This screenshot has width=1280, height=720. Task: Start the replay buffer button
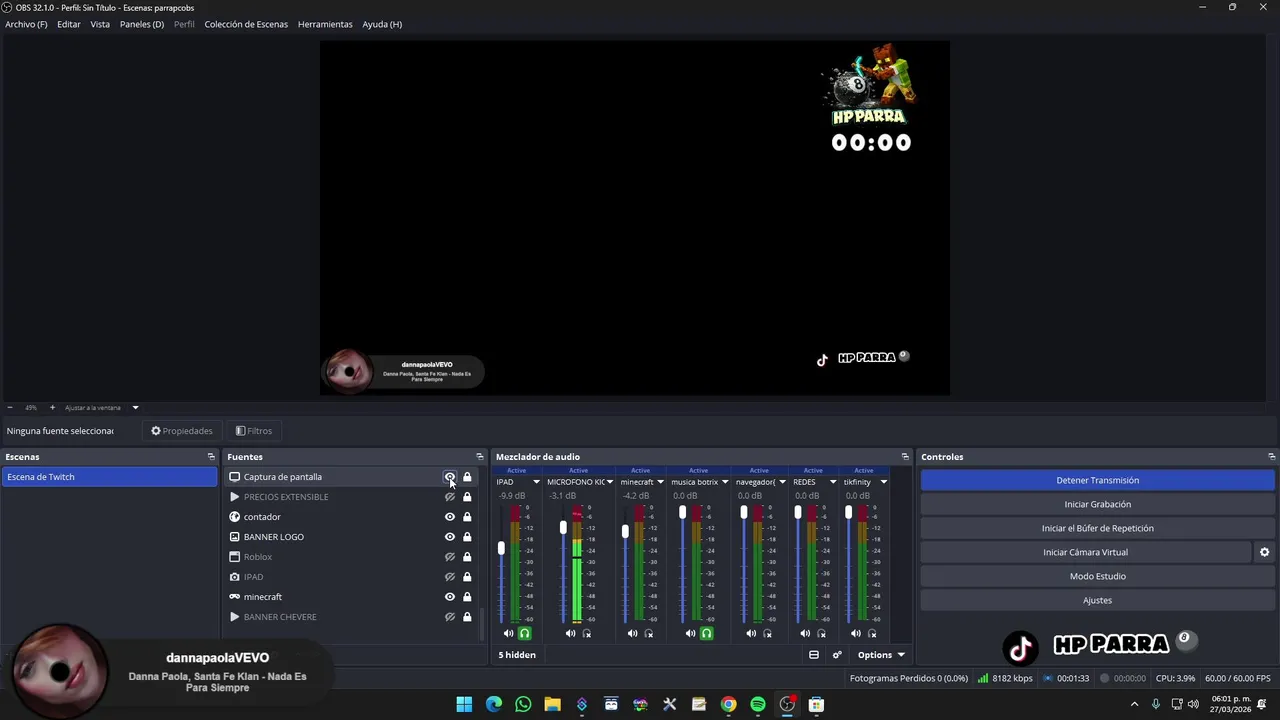coord(1097,528)
